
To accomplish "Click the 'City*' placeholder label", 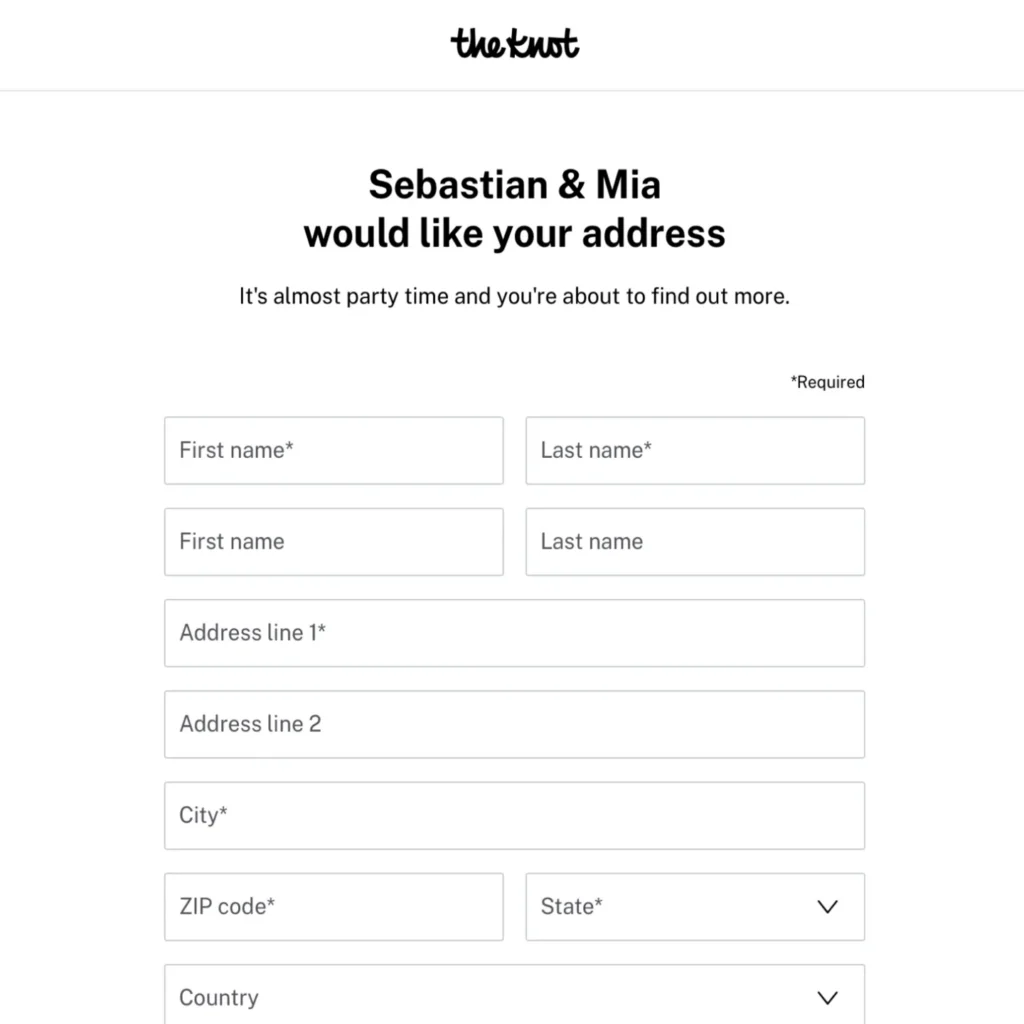I will [203, 816].
